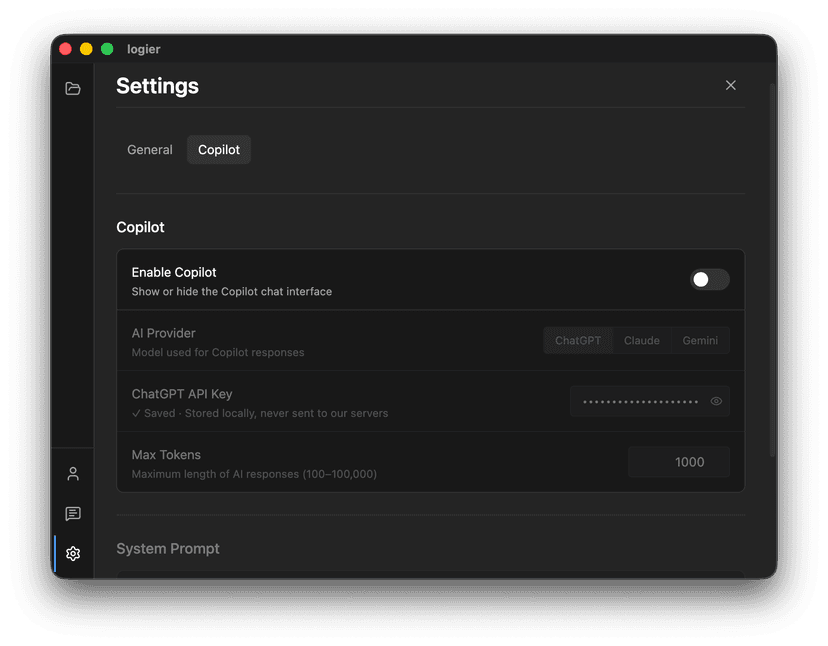Click the yellow minimize window button
Viewport: 828px width, 646px height.
click(x=86, y=49)
